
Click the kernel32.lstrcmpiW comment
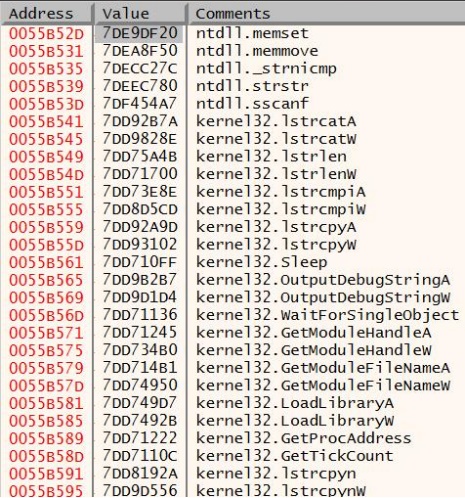tap(280, 210)
